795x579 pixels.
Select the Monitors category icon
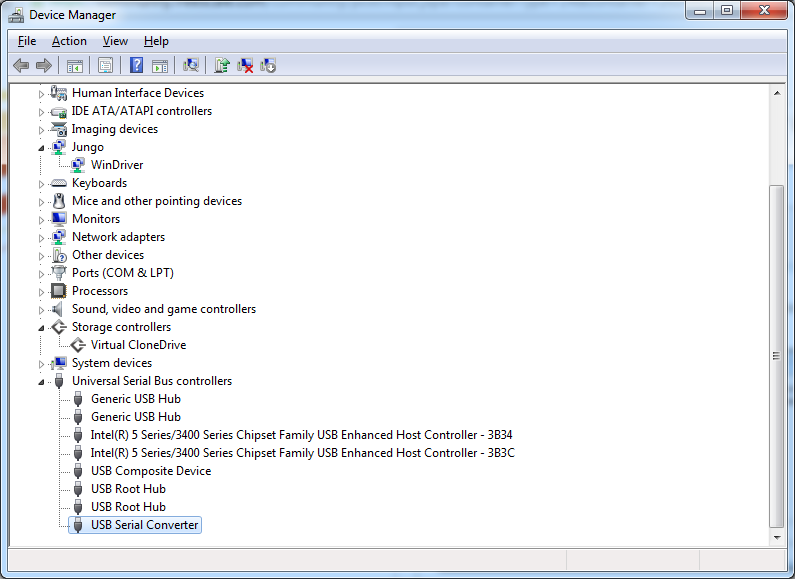tap(59, 219)
